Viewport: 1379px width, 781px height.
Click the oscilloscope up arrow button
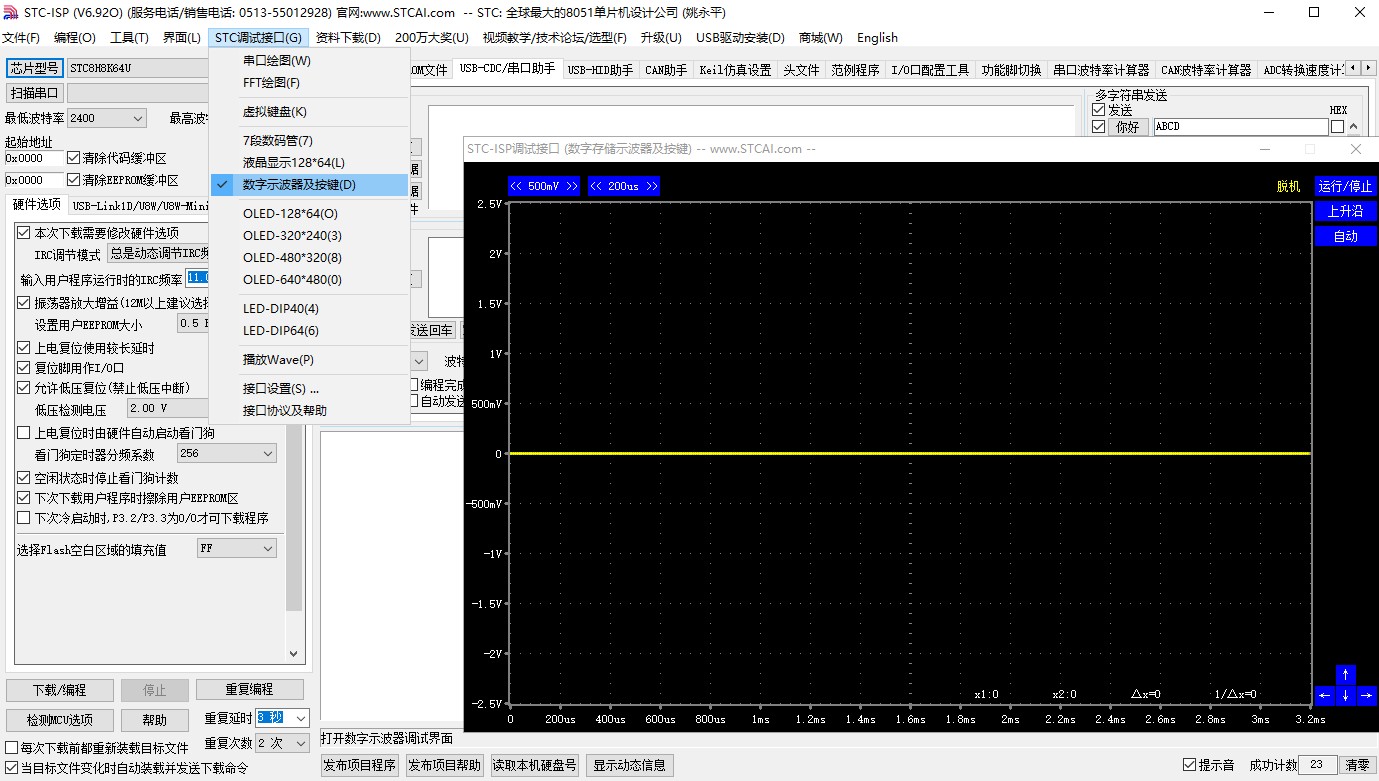click(1346, 675)
